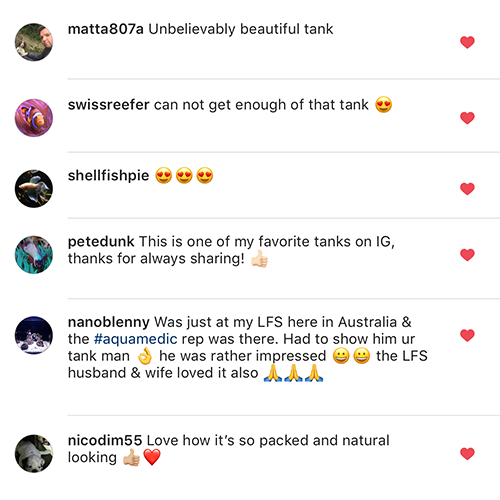Viewport: 500px width, 500px height.
Task: Open swissreefer's clownfish avatar
Action: click(x=34, y=118)
